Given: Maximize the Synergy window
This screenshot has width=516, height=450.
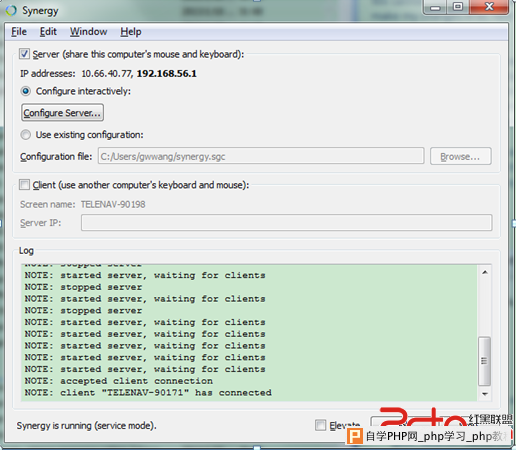Looking at the screenshot, I should (458, 7).
